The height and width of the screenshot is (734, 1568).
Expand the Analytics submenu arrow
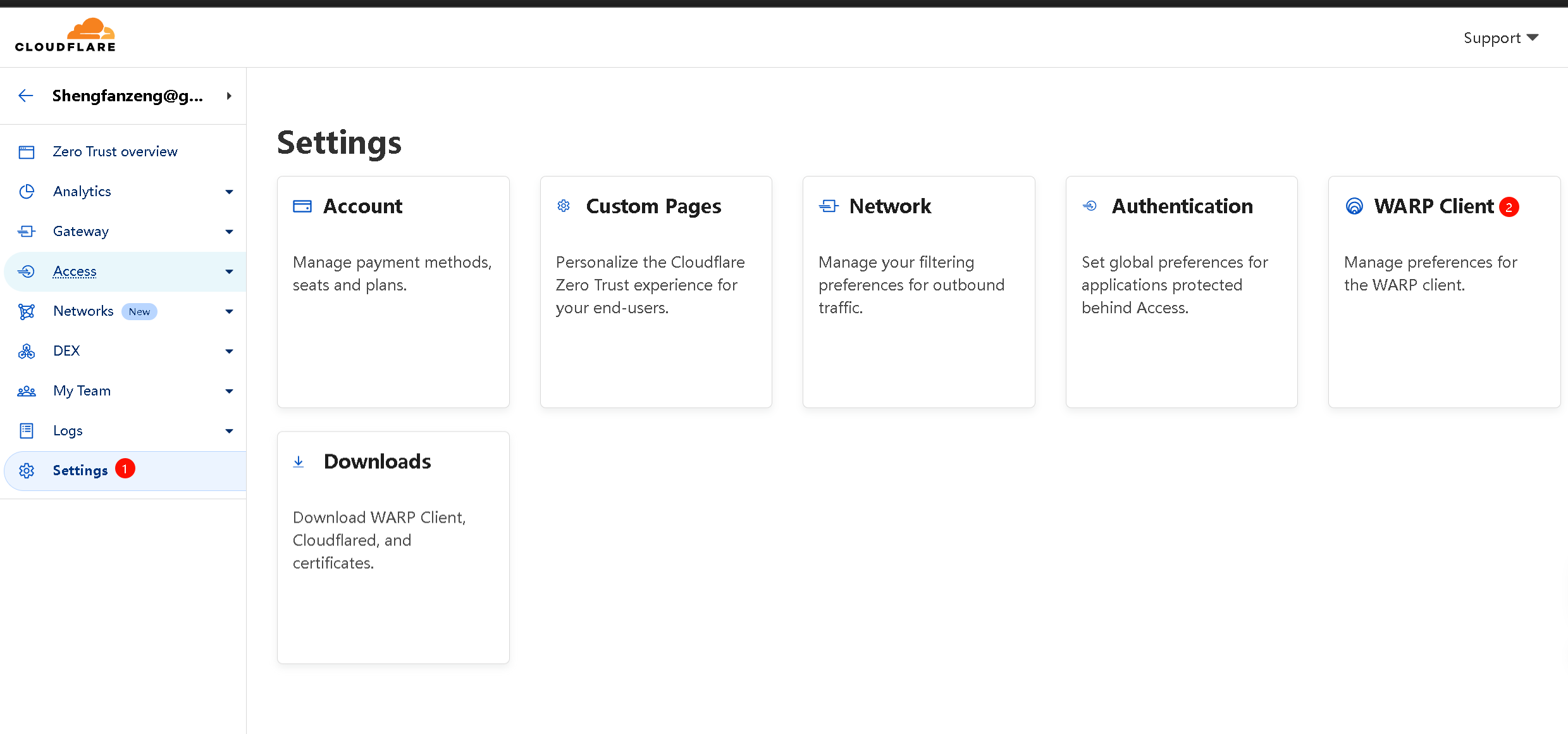229,192
